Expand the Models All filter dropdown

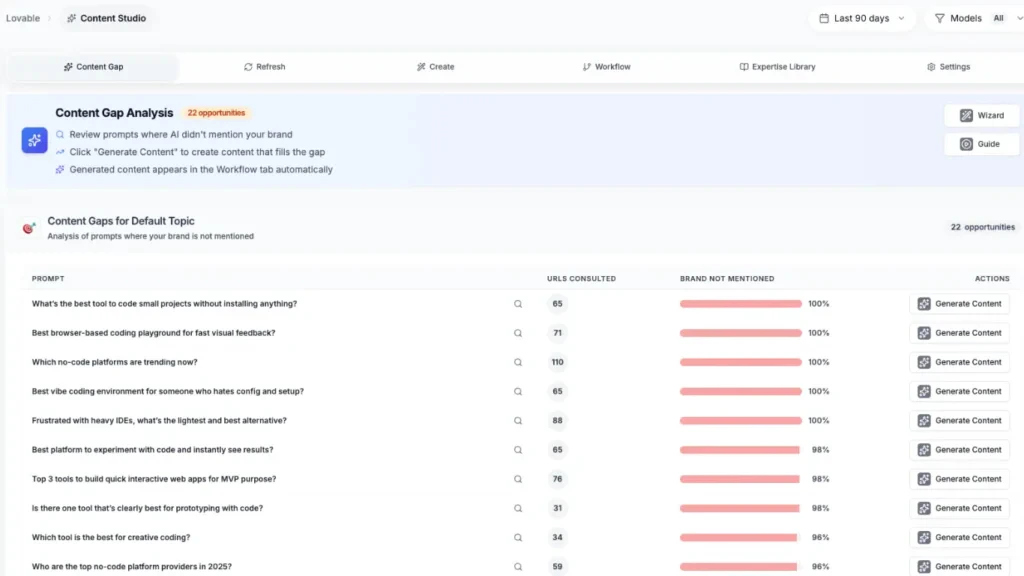pos(976,18)
